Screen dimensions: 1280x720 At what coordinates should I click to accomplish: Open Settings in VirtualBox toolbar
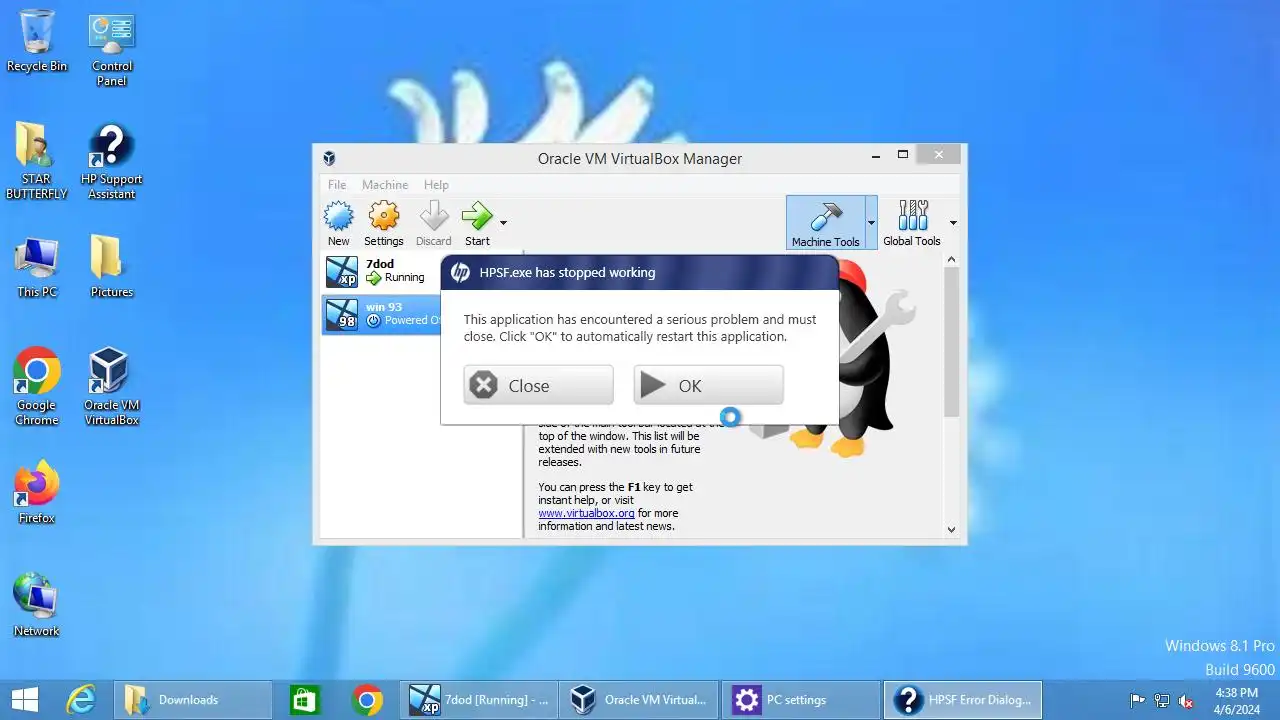coord(383,223)
